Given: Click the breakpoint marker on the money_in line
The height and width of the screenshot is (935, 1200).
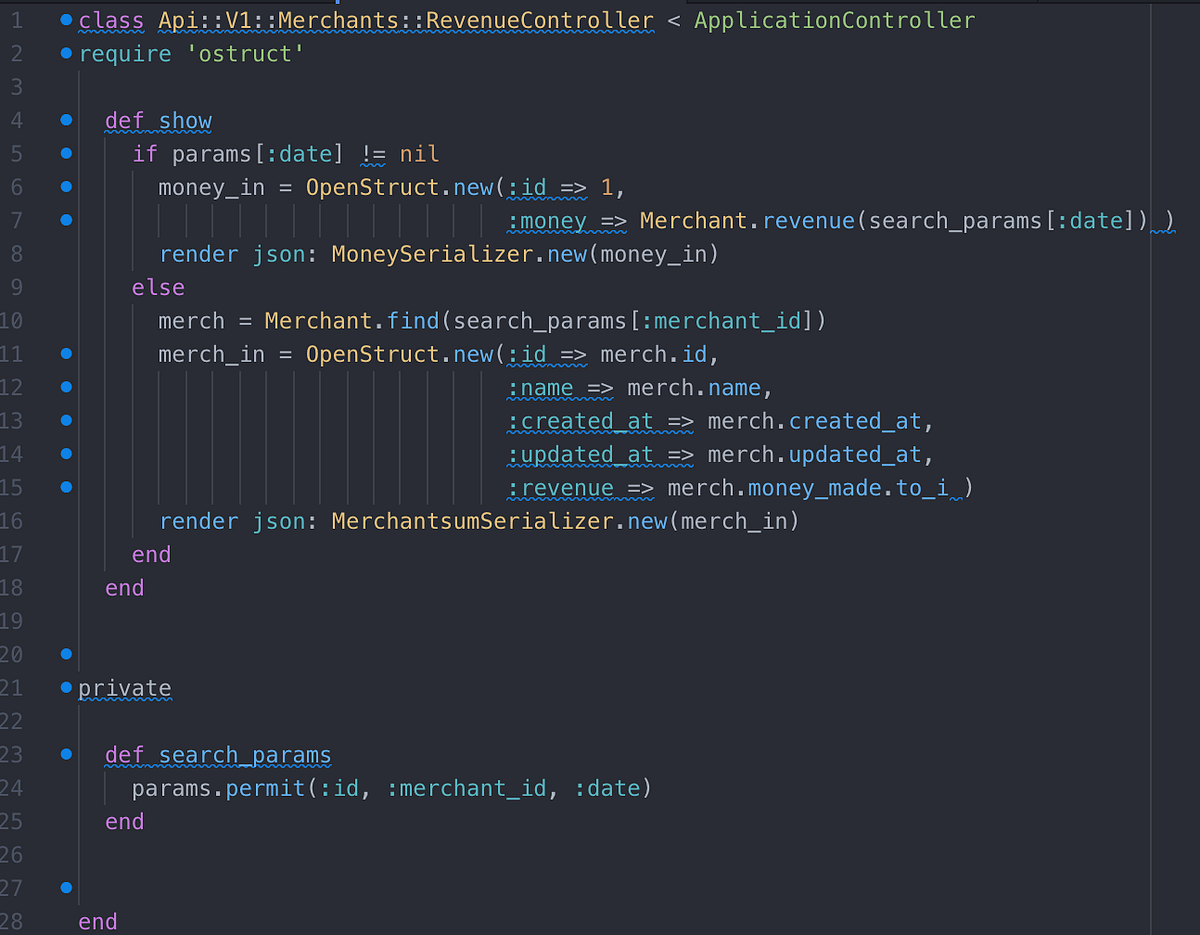Looking at the screenshot, I should 66,186.
